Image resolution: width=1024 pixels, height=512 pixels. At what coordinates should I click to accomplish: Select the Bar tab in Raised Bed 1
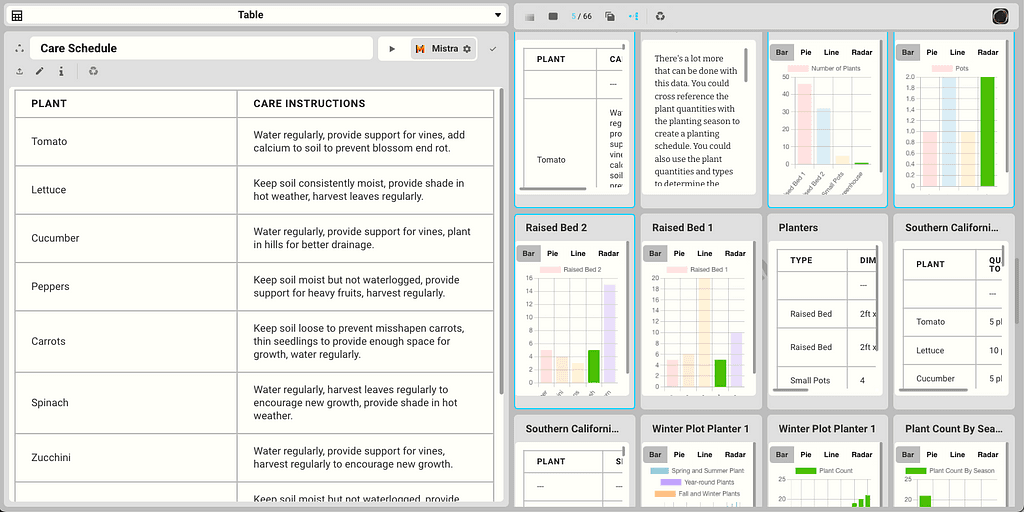coord(654,253)
